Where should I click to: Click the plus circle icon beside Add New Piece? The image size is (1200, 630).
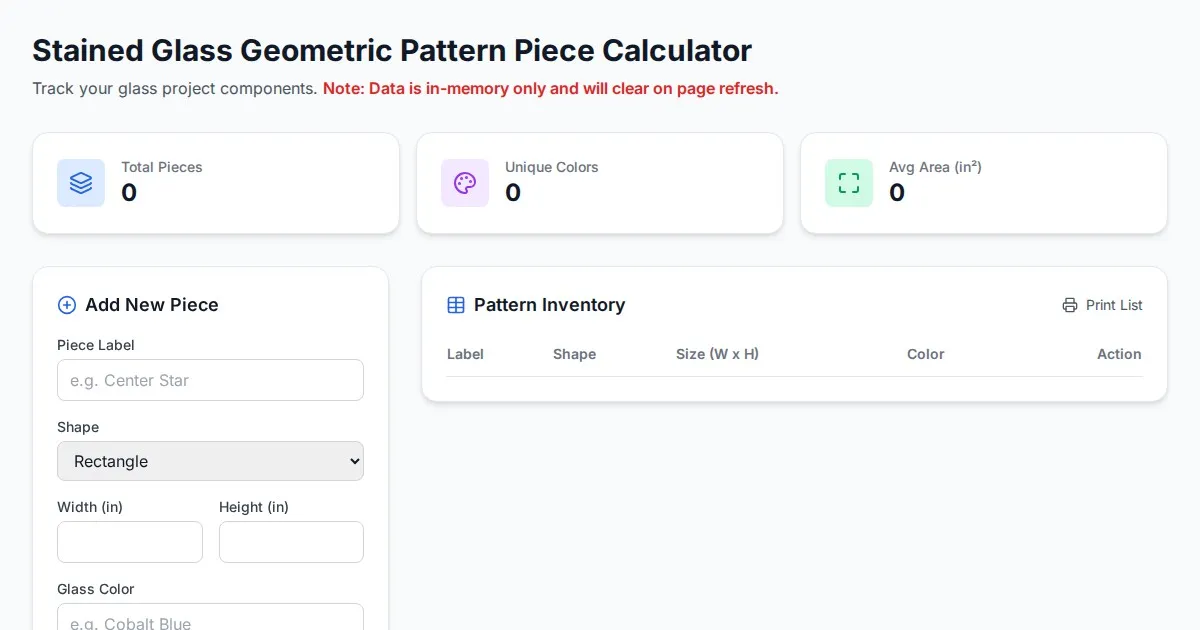[x=67, y=305]
